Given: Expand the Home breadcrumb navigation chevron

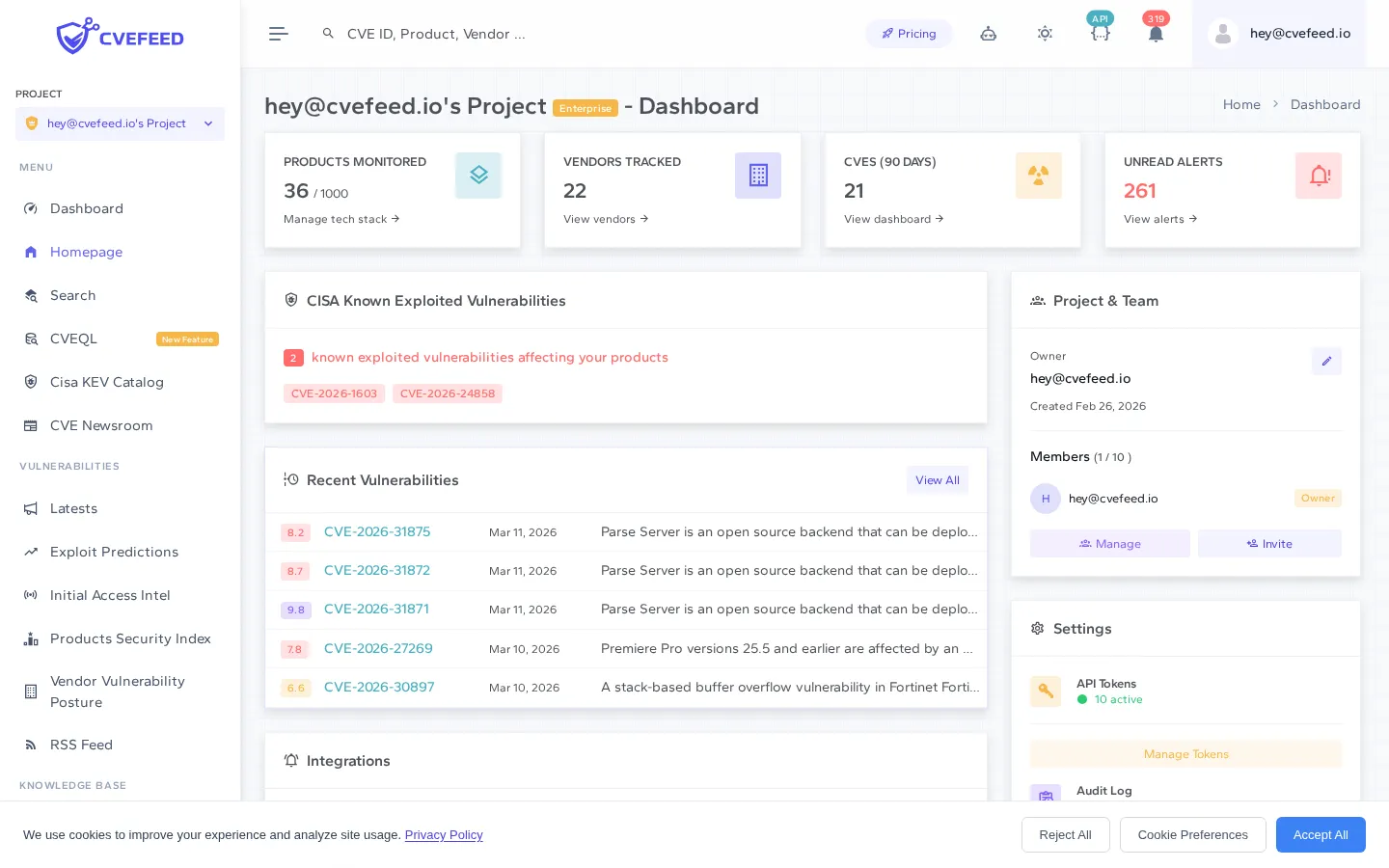Looking at the screenshot, I should click(1276, 104).
